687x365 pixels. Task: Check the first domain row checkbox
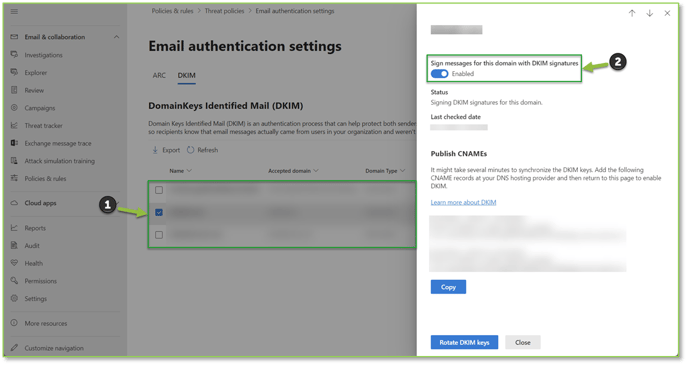159,190
